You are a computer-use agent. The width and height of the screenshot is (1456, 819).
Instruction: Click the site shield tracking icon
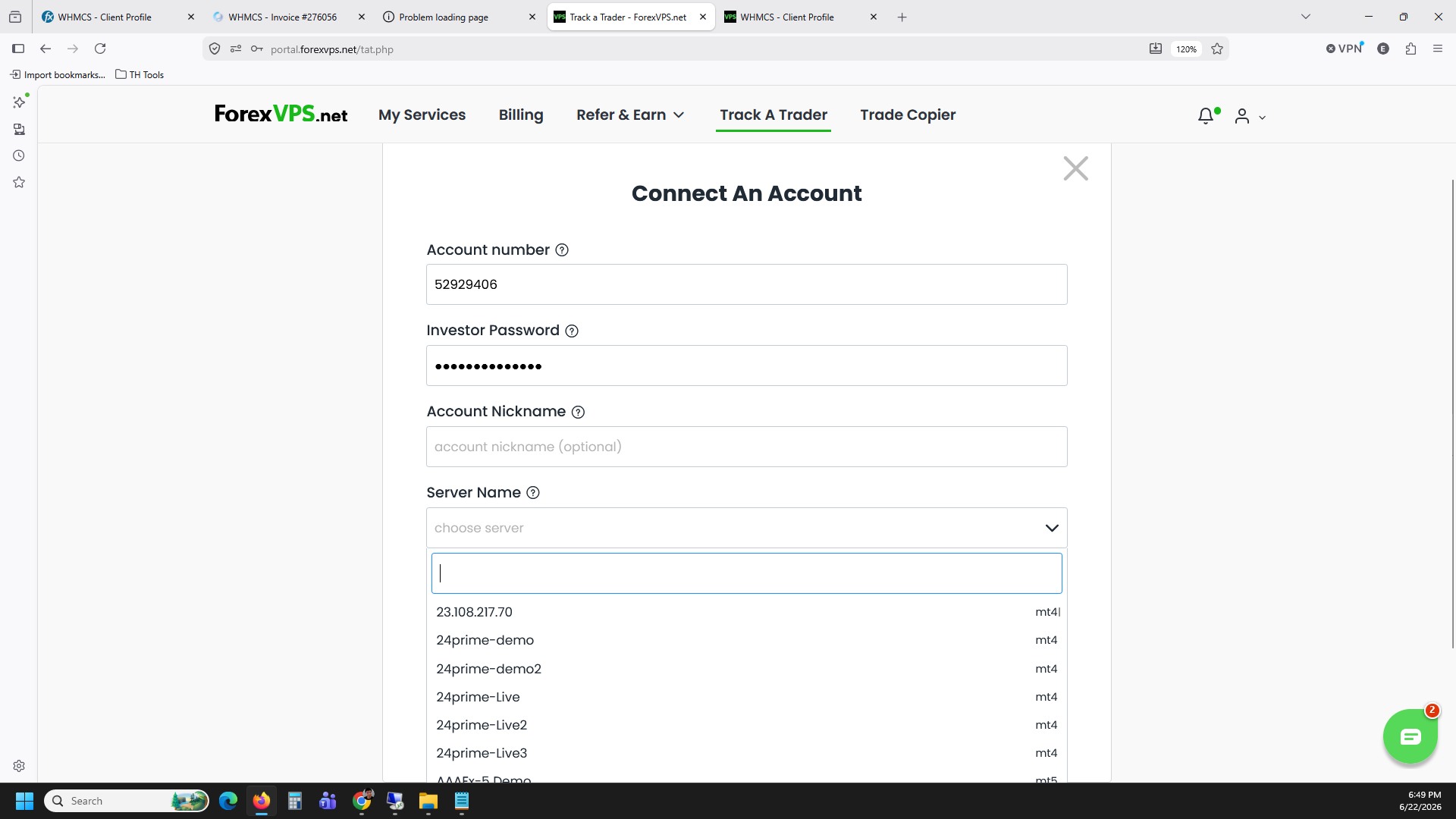coord(215,49)
